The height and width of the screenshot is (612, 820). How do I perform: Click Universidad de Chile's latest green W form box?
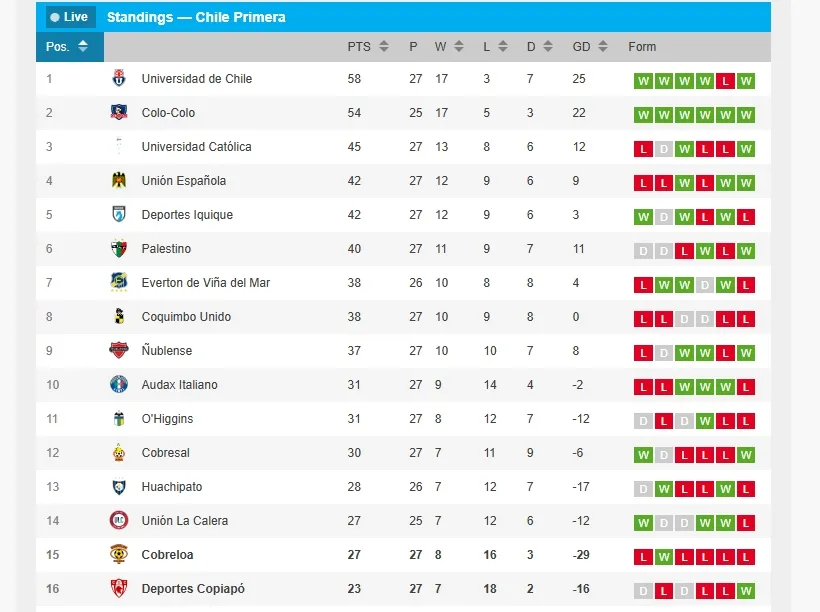(x=746, y=81)
